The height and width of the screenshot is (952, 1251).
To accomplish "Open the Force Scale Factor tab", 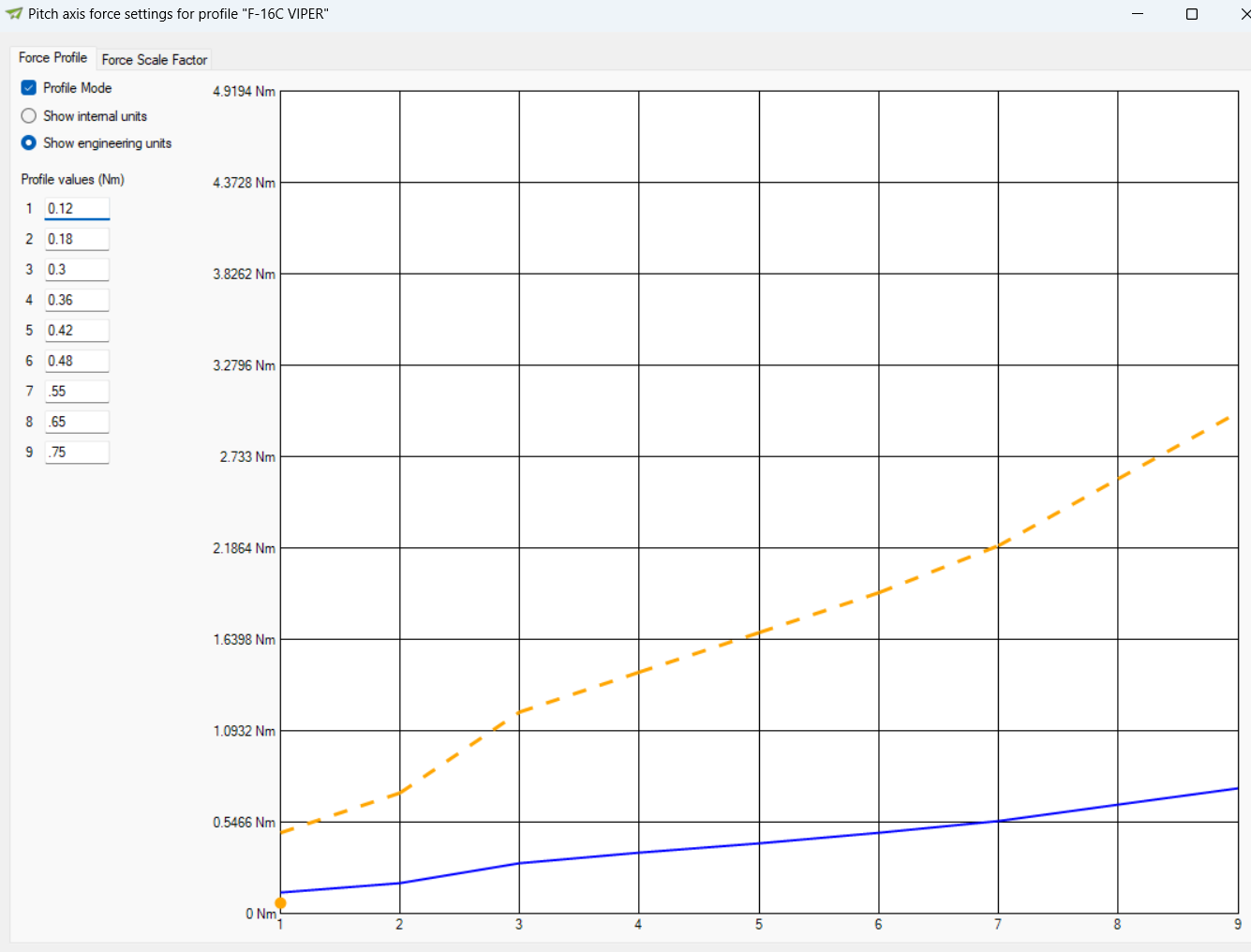I will [x=155, y=60].
